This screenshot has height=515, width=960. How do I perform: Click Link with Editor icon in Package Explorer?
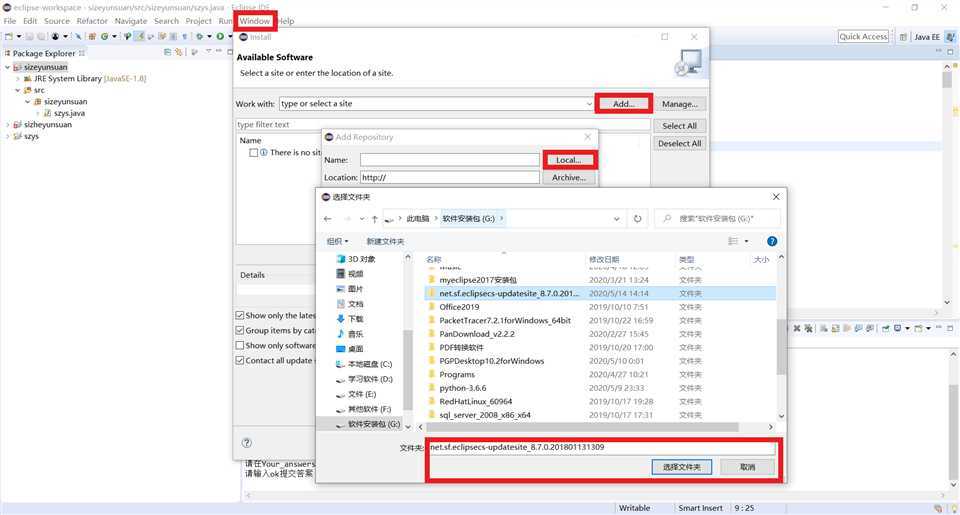(x=179, y=53)
